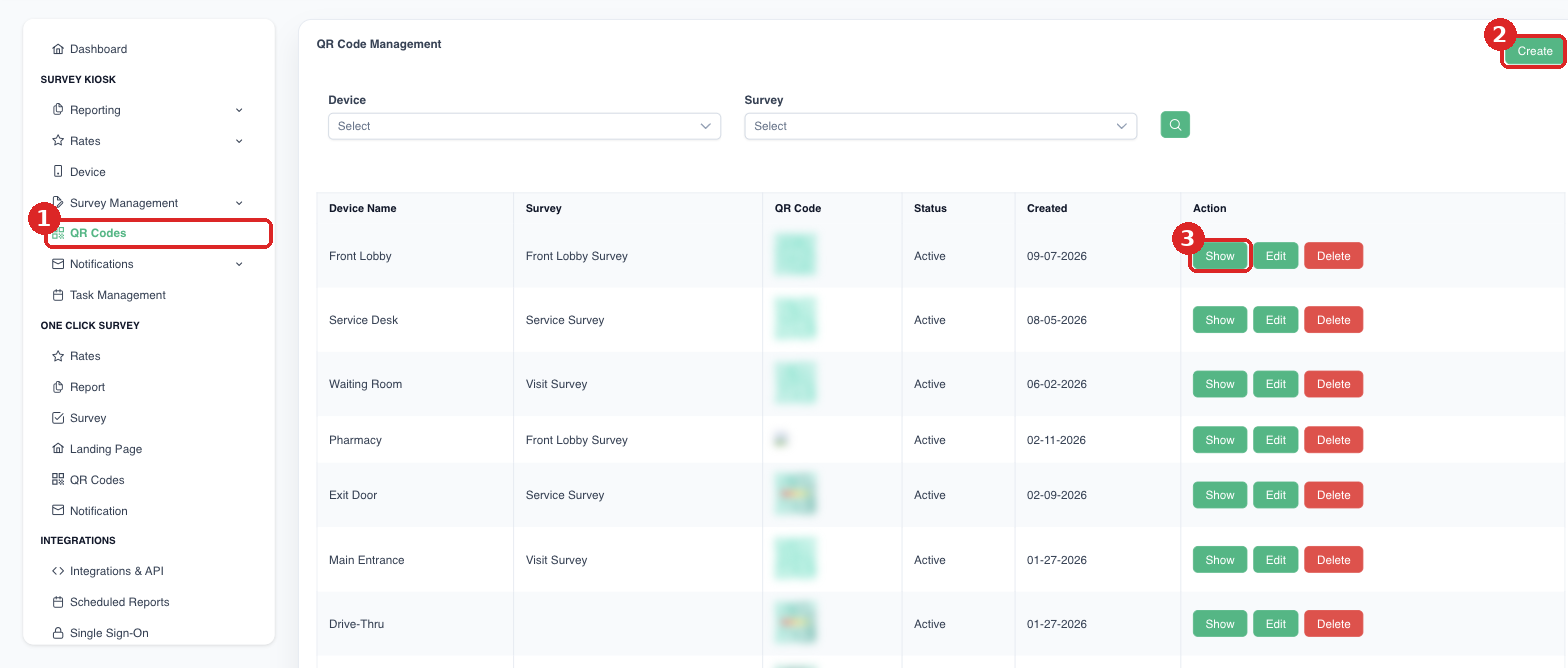Open Integrations & API code icon
The height and width of the screenshot is (668, 1568).
tap(58, 571)
